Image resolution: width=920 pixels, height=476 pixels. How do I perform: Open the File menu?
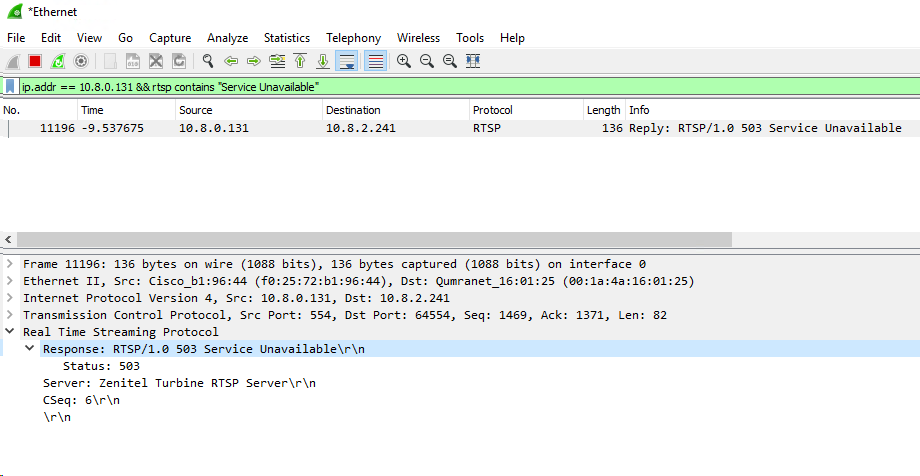[16, 38]
